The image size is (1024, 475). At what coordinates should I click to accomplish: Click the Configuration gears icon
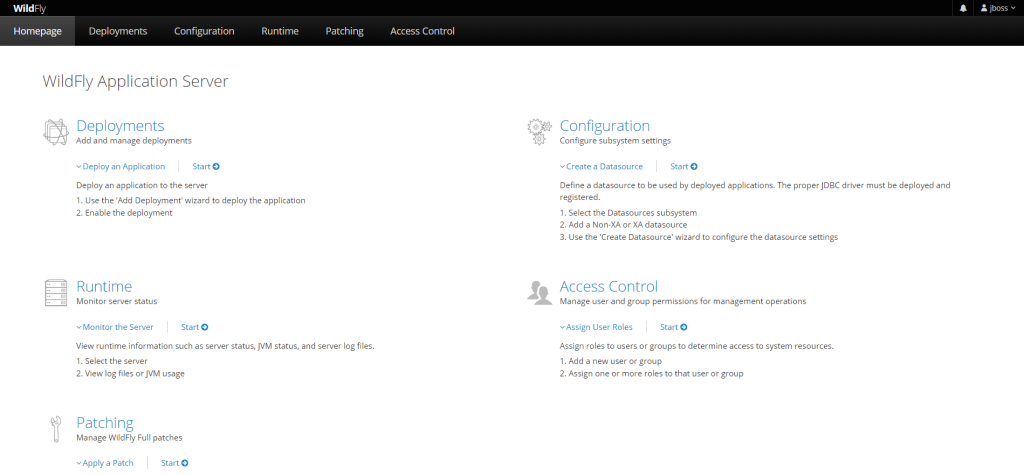tap(539, 131)
